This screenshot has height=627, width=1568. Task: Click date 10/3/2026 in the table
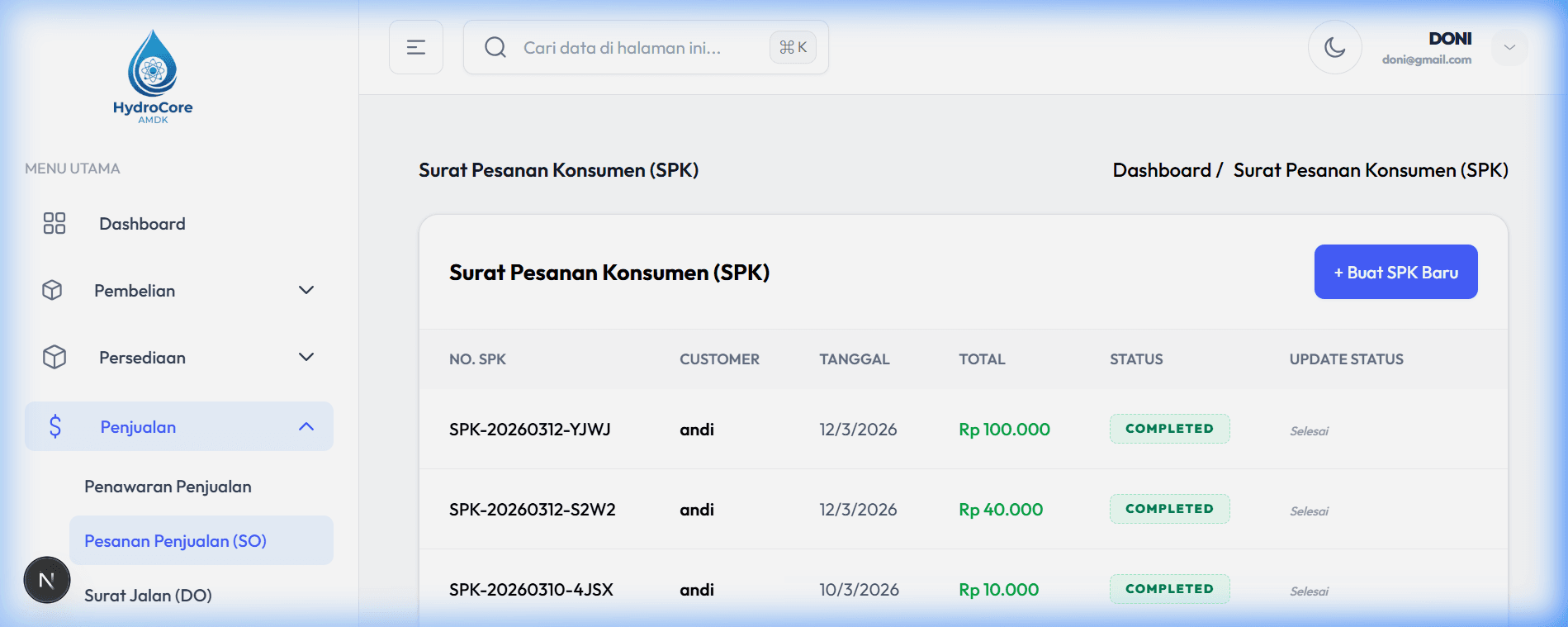coord(859,590)
